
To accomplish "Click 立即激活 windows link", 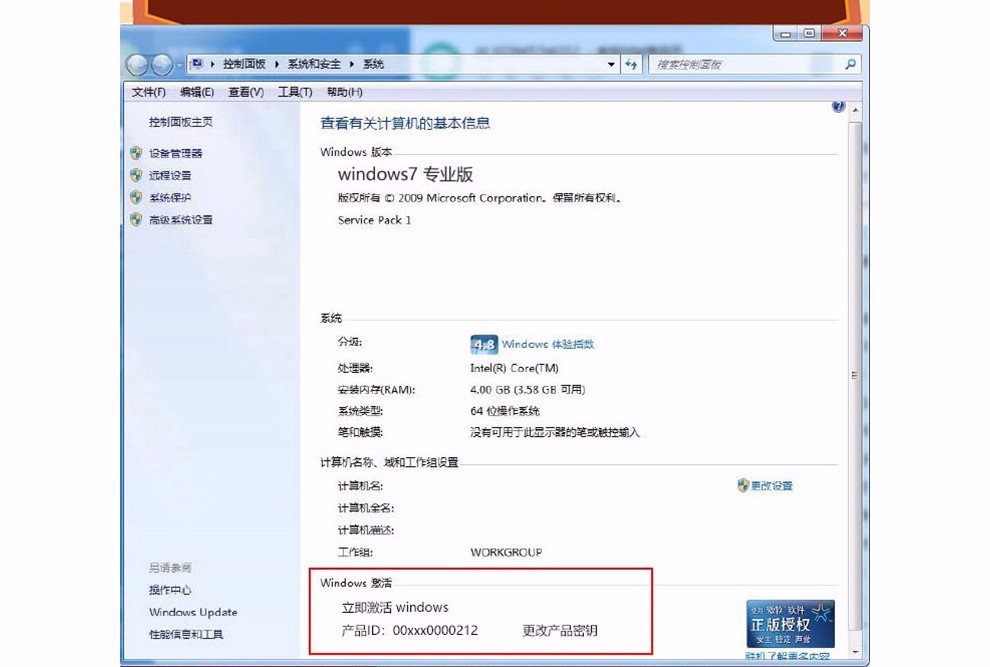I will [x=395, y=607].
